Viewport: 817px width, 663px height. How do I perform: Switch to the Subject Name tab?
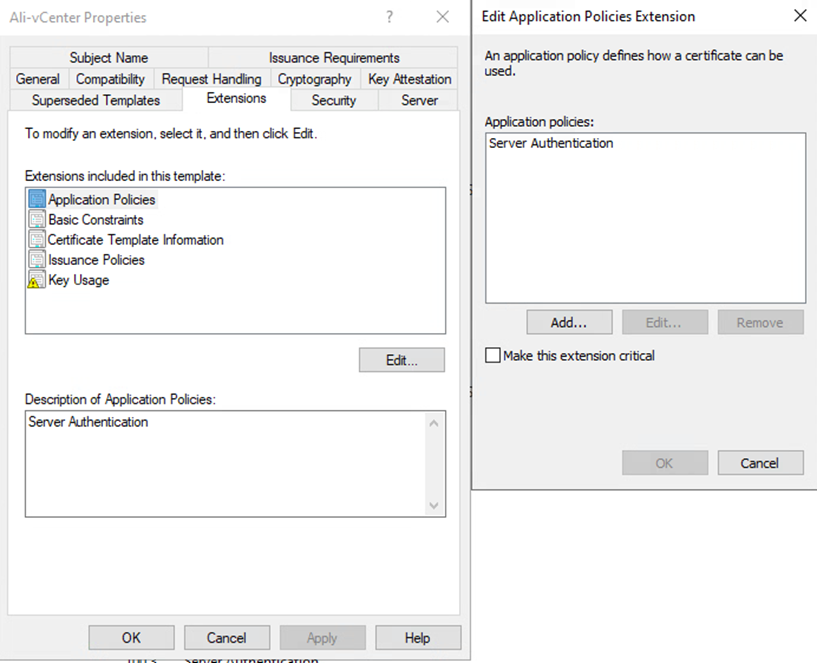tap(109, 58)
